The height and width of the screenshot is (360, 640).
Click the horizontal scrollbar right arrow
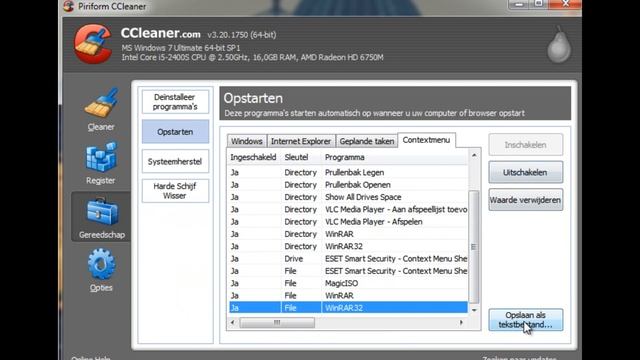tap(461, 322)
